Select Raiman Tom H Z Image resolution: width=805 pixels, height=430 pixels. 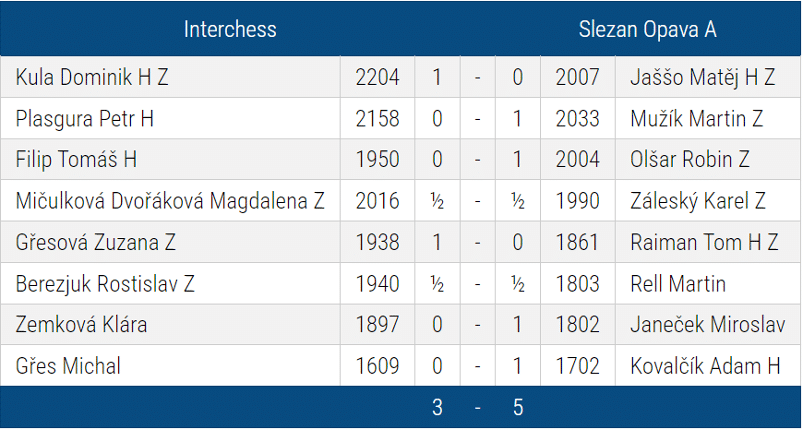pyautogui.click(x=704, y=242)
